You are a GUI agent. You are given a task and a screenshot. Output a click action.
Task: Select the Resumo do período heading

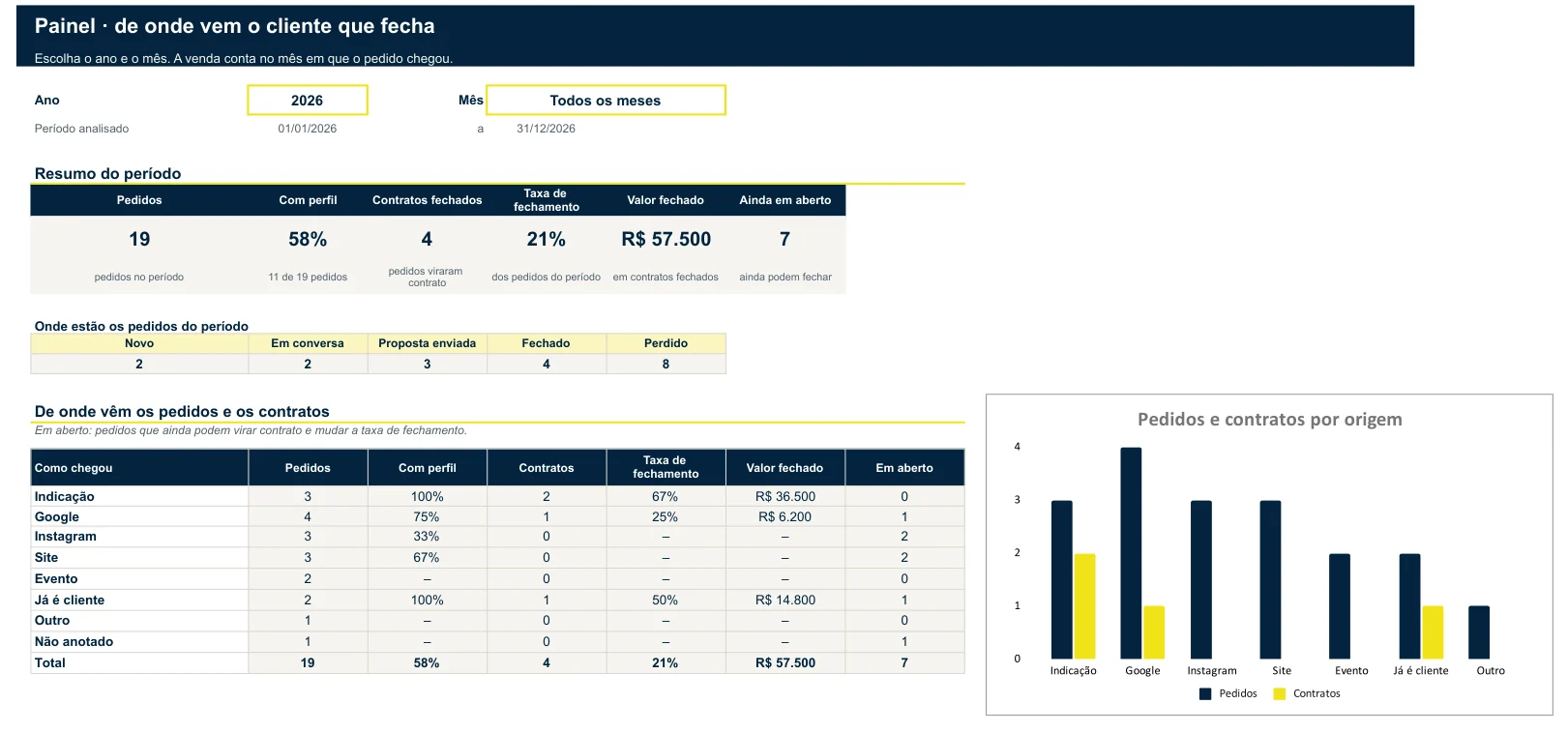point(107,174)
